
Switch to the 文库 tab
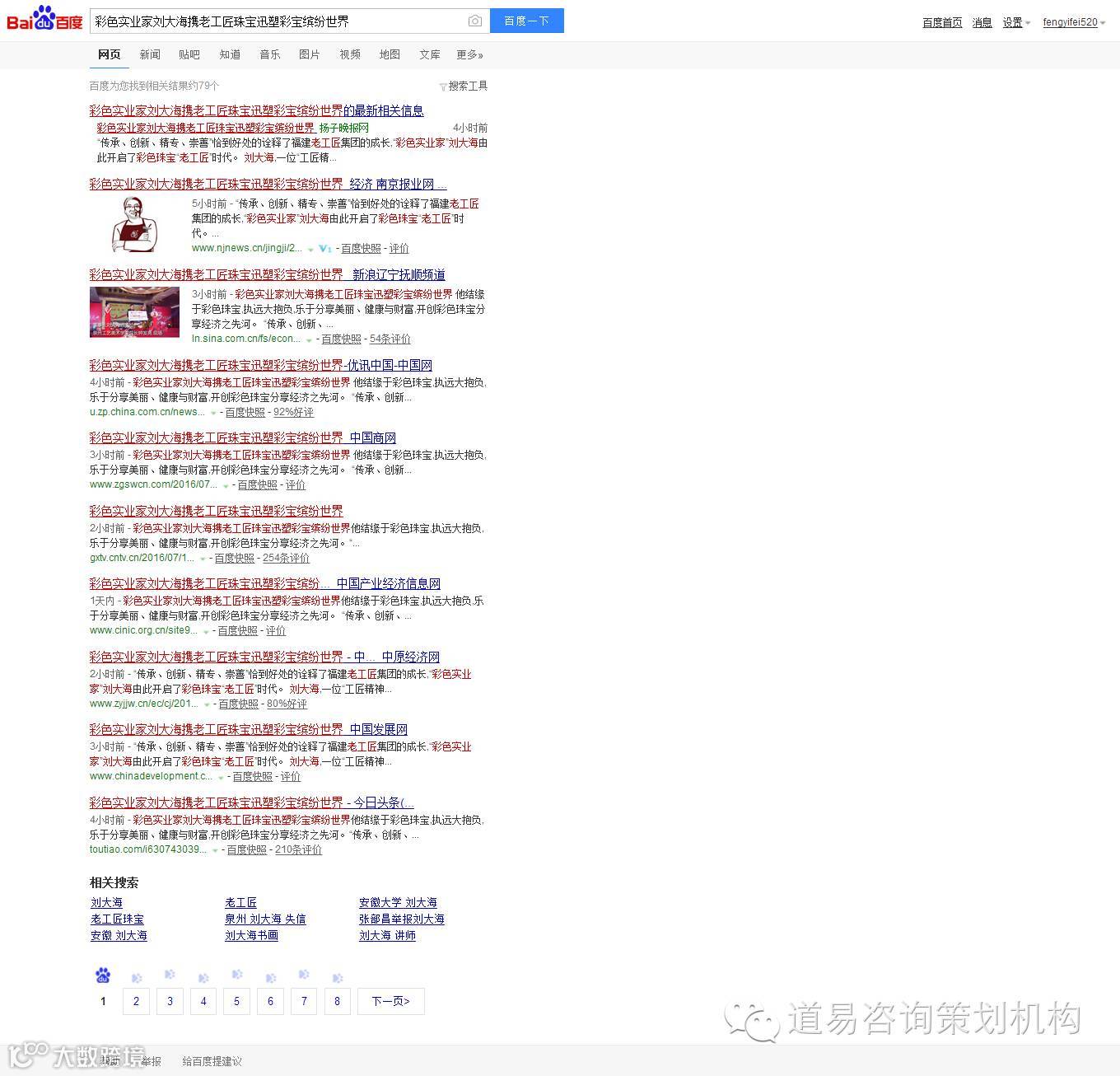pos(430,54)
